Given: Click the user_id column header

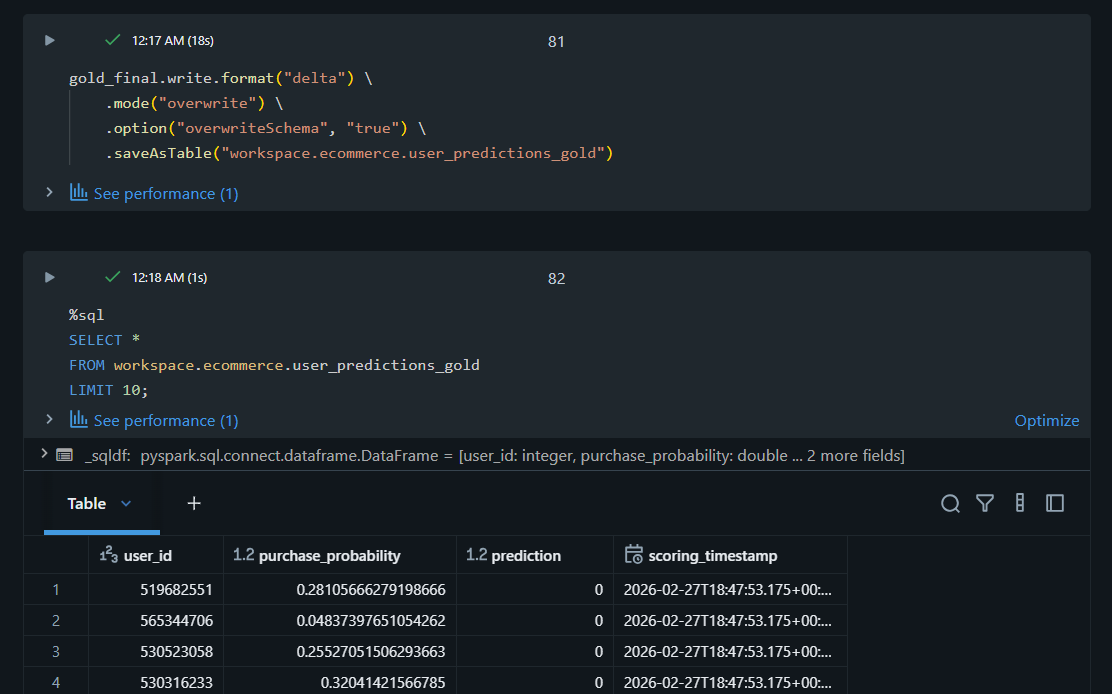Looking at the screenshot, I should tap(156, 555).
